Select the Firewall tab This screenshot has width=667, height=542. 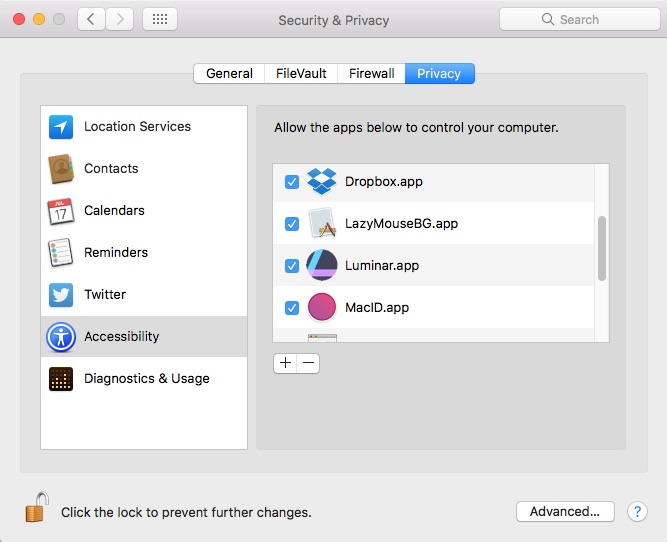click(x=371, y=74)
